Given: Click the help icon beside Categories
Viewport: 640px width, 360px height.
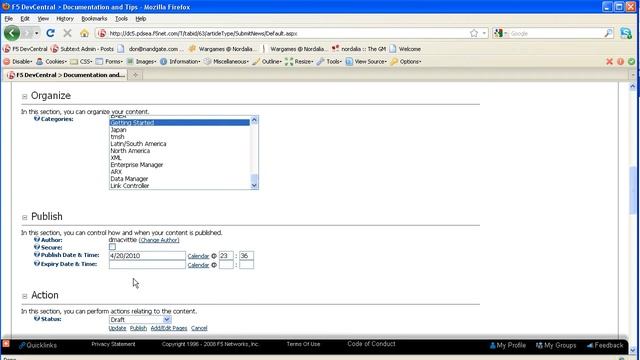Looking at the screenshot, I should click(37, 119).
